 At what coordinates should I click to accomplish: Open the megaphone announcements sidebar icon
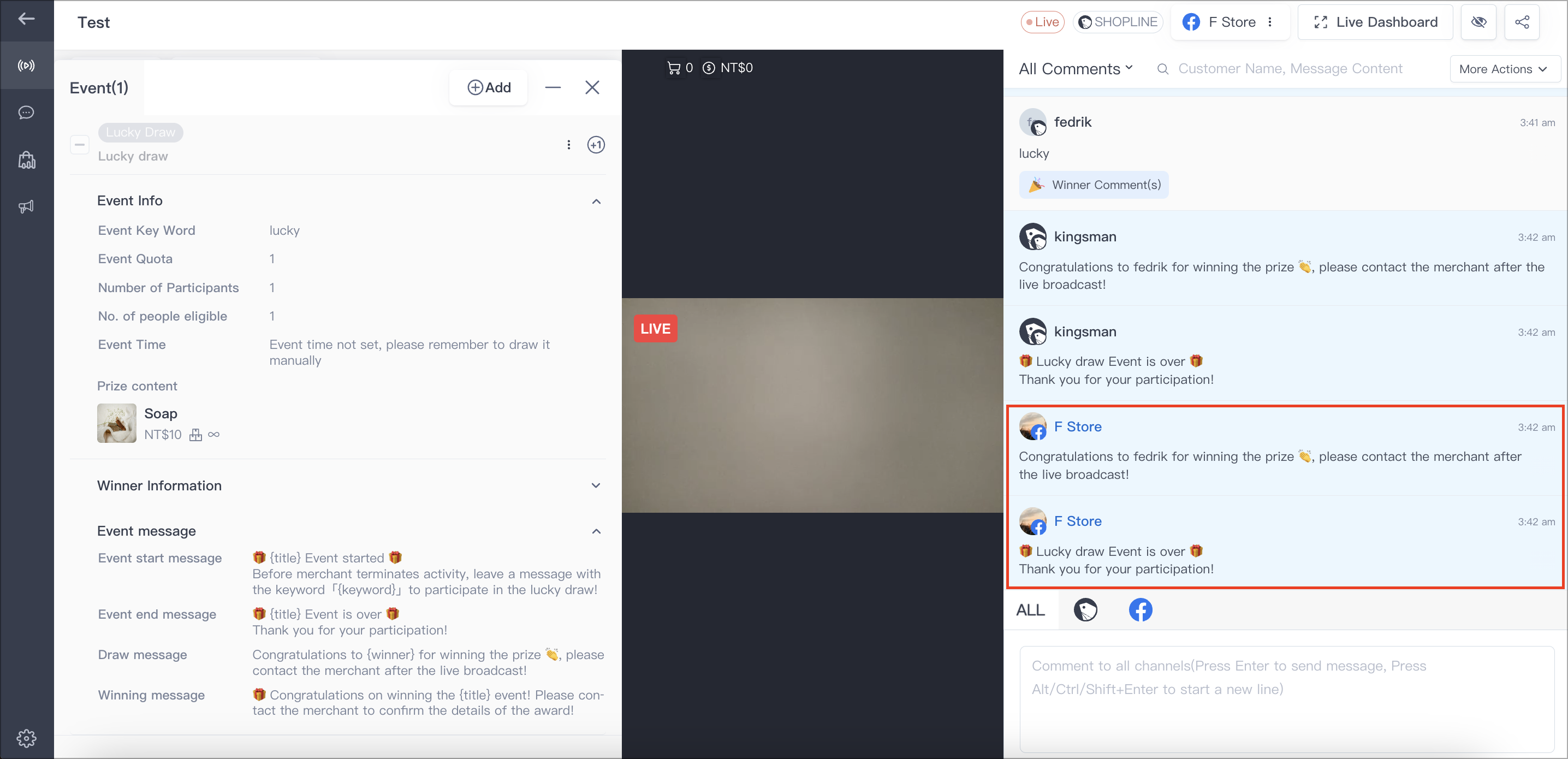pos(26,207)
